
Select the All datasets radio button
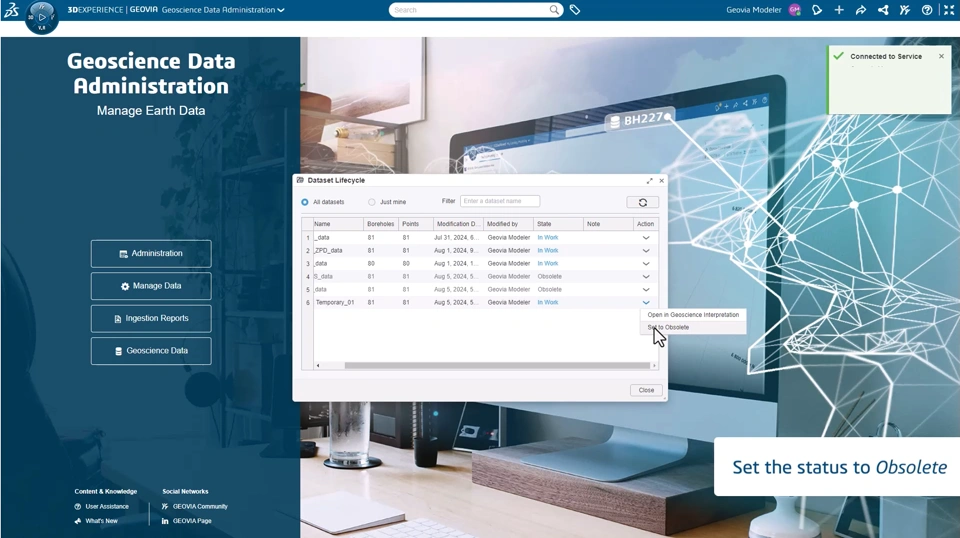[x=305, y=202]
